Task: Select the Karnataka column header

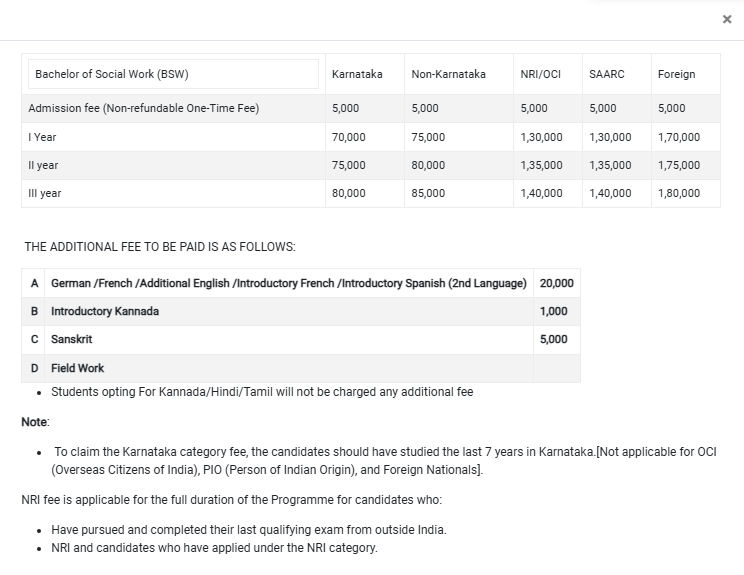Action: 357,74
